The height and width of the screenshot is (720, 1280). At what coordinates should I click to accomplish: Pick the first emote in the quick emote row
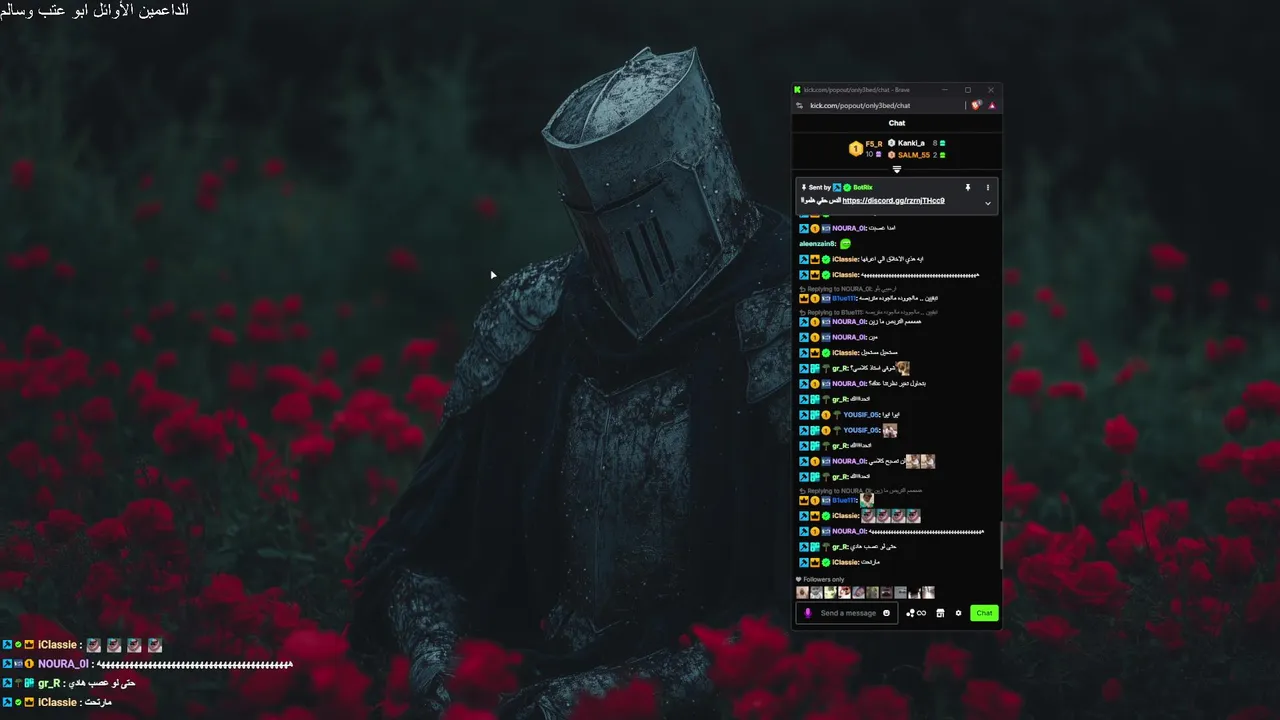click(x=802, y=593)
